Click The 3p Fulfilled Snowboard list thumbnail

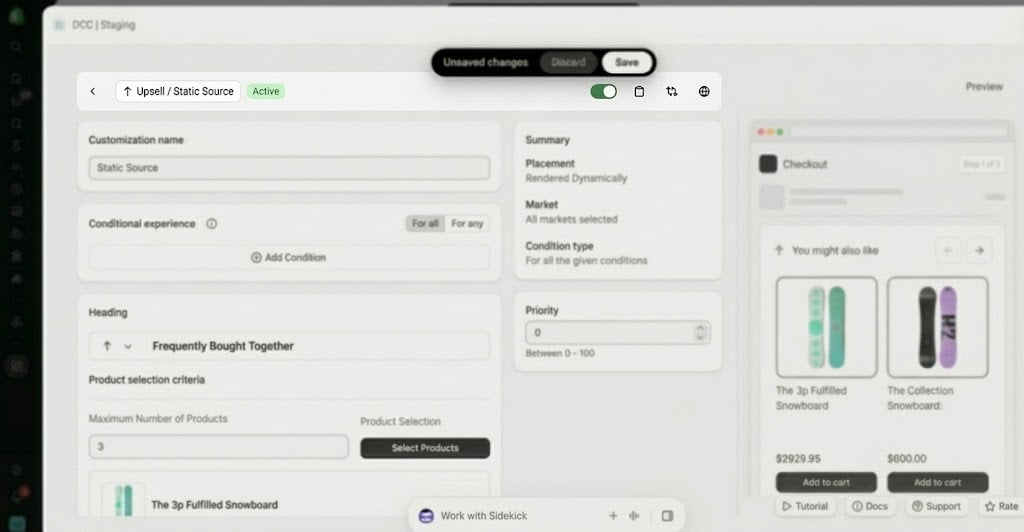(x=123, y=501)
